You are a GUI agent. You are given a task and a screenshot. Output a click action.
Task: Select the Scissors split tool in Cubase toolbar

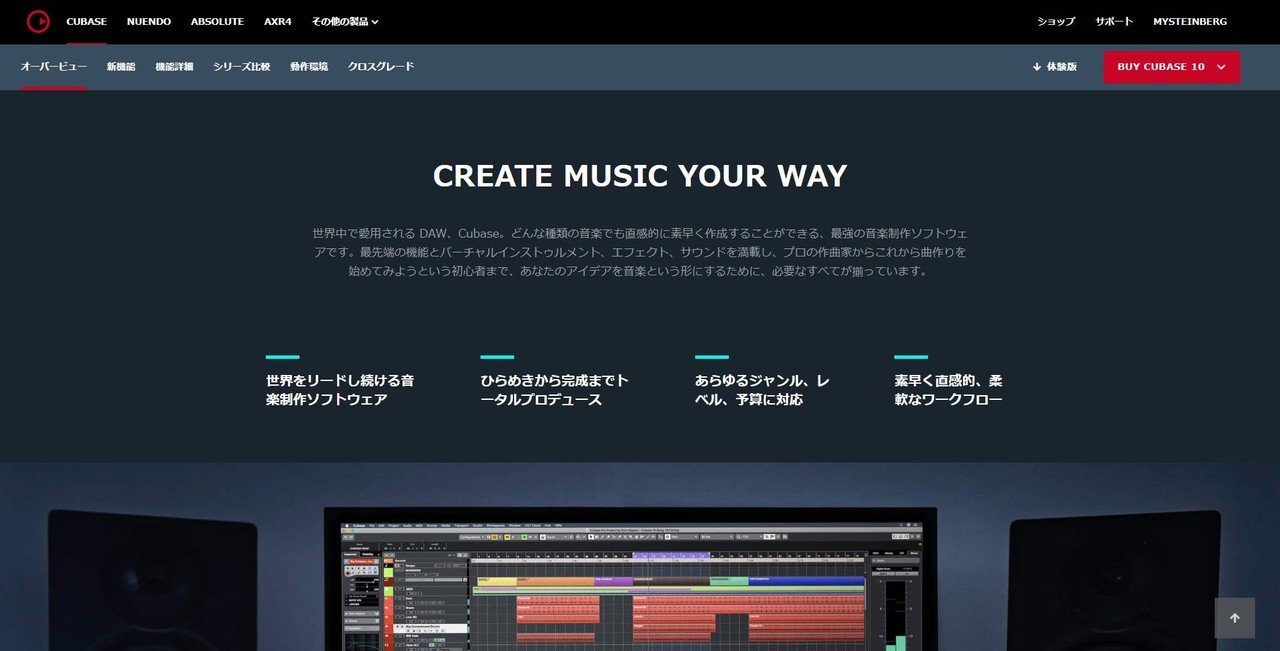(600, 538)
